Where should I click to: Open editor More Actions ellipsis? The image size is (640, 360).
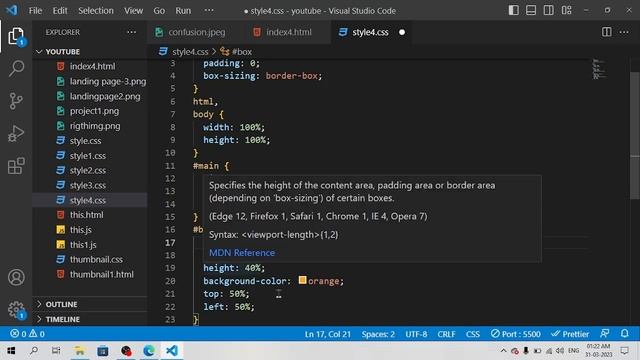click(x=624, y=32)
